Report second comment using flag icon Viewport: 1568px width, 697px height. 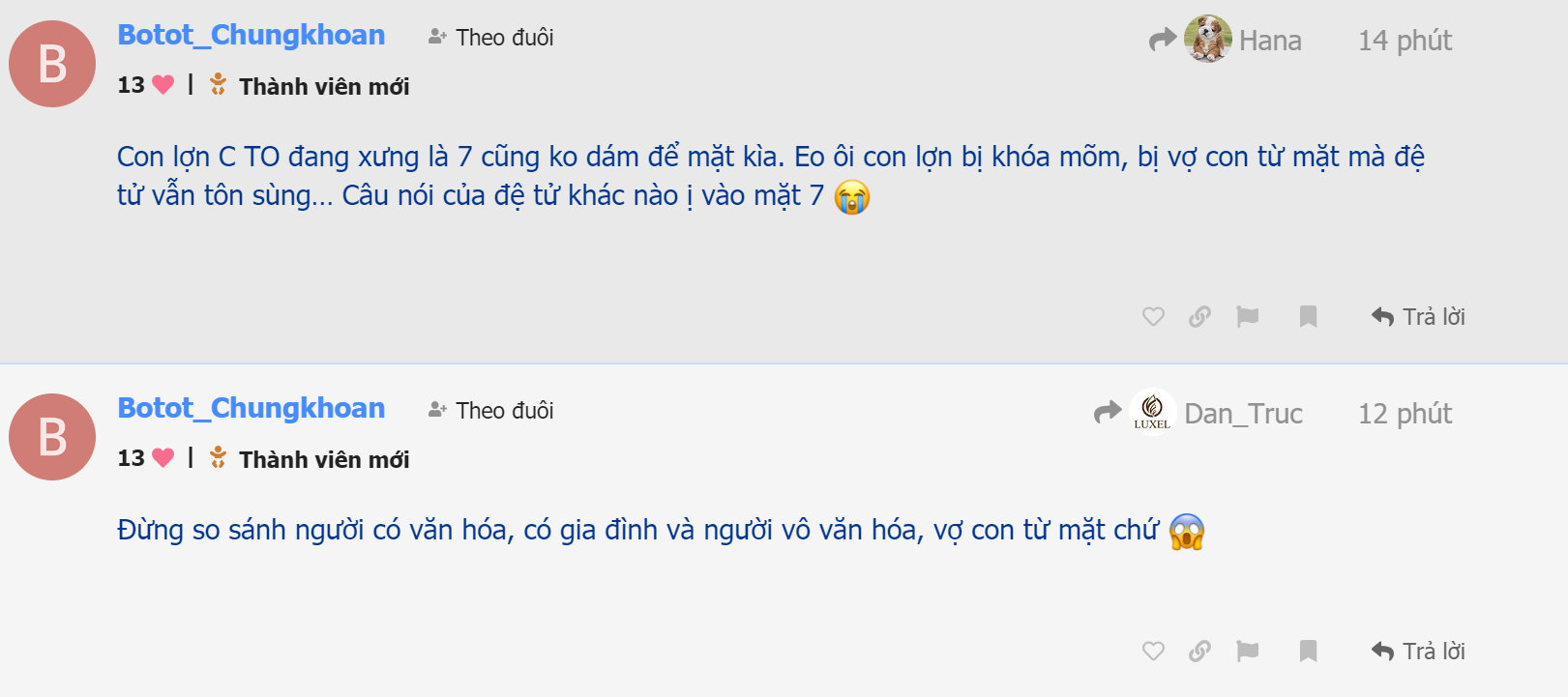[1248, 652]
